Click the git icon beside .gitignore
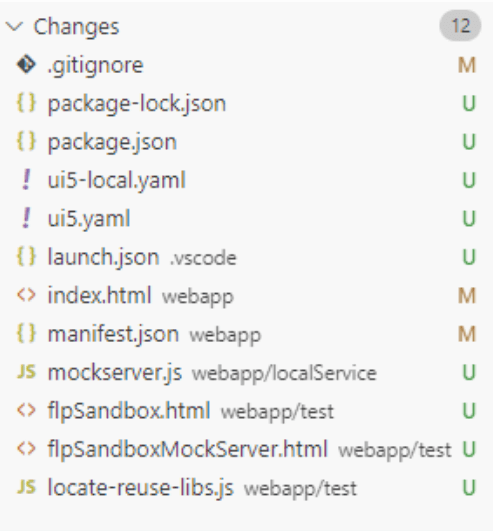Viewport: 493px width, 531px height. pyautogui.click(x=26, y=64)
